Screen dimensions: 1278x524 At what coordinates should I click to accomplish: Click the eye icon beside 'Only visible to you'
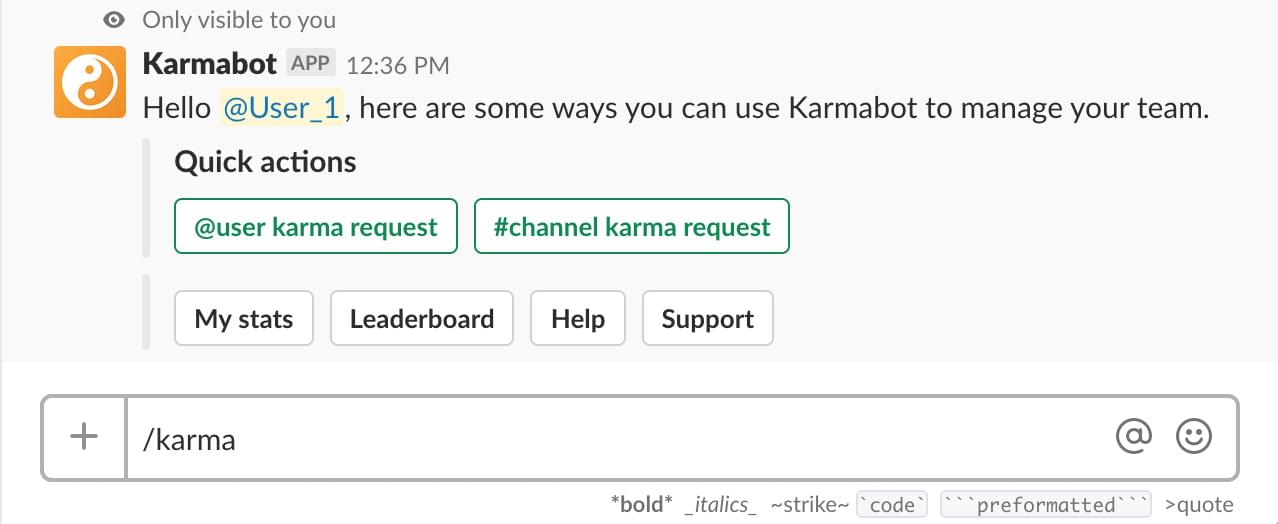(x=116, y=19)
